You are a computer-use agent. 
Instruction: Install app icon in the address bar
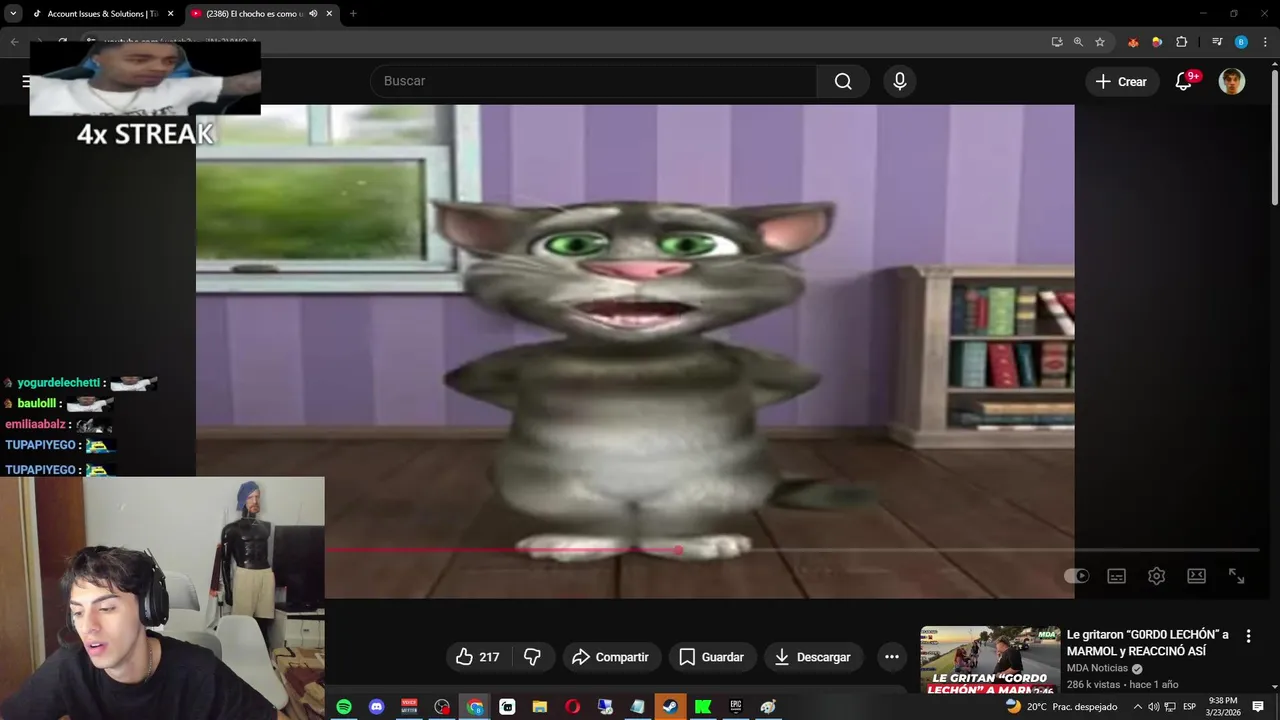[x=1057, y=42]
